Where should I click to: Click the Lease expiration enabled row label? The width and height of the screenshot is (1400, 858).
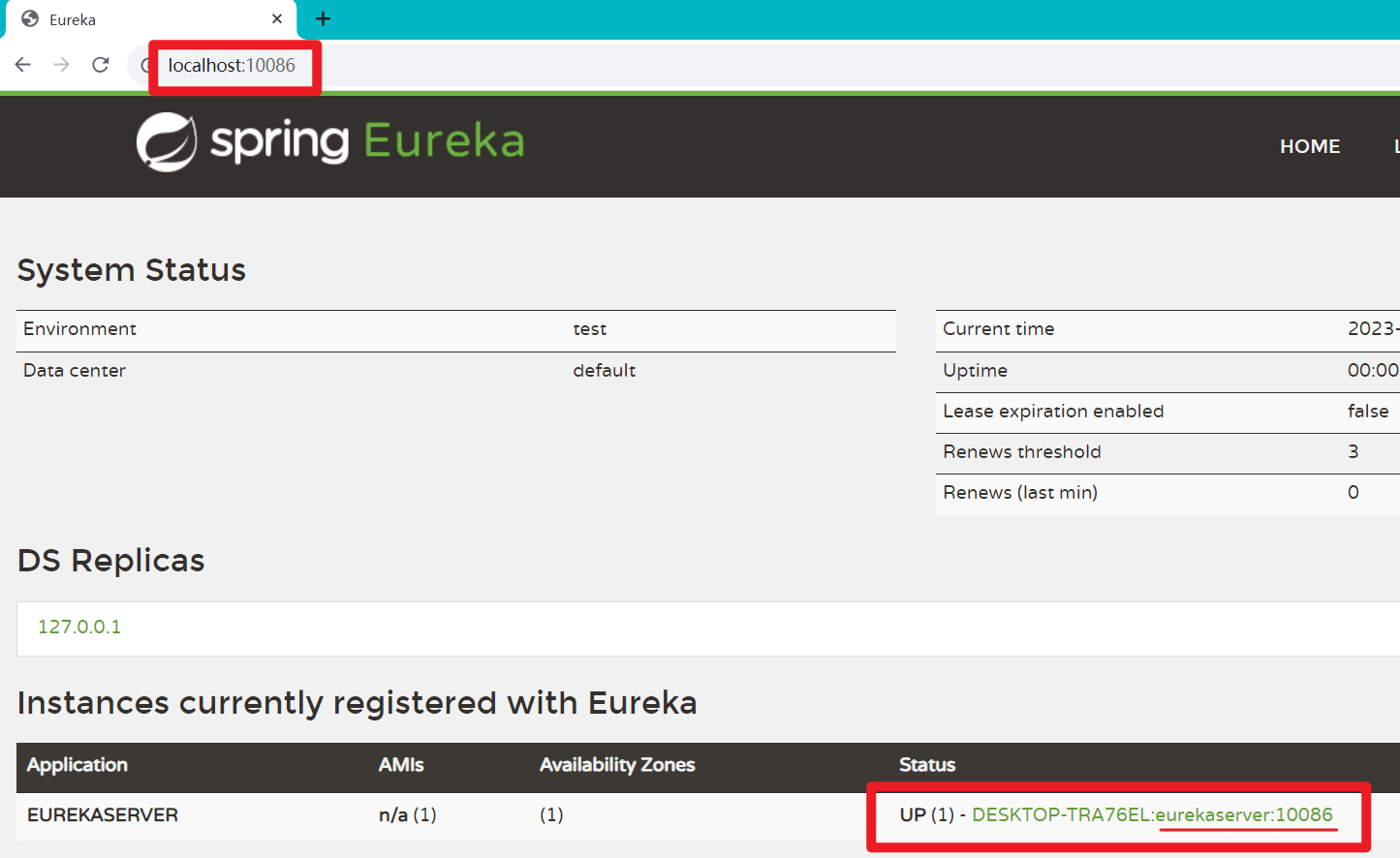coord(1053,412)
